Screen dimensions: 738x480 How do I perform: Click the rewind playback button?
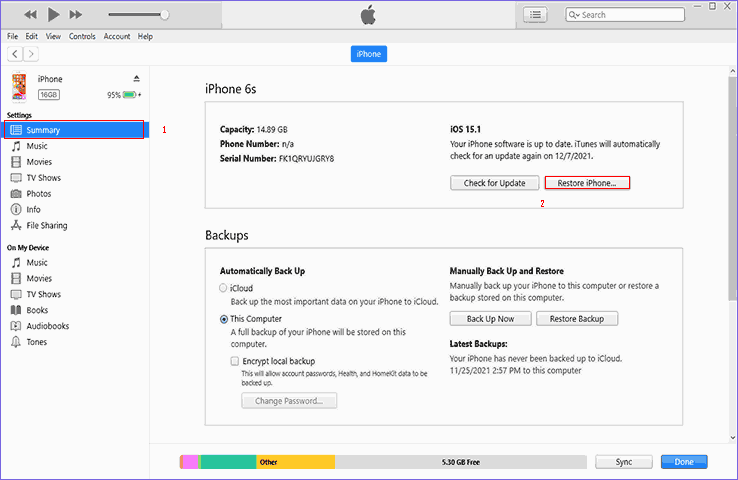[x=31, y=15]
